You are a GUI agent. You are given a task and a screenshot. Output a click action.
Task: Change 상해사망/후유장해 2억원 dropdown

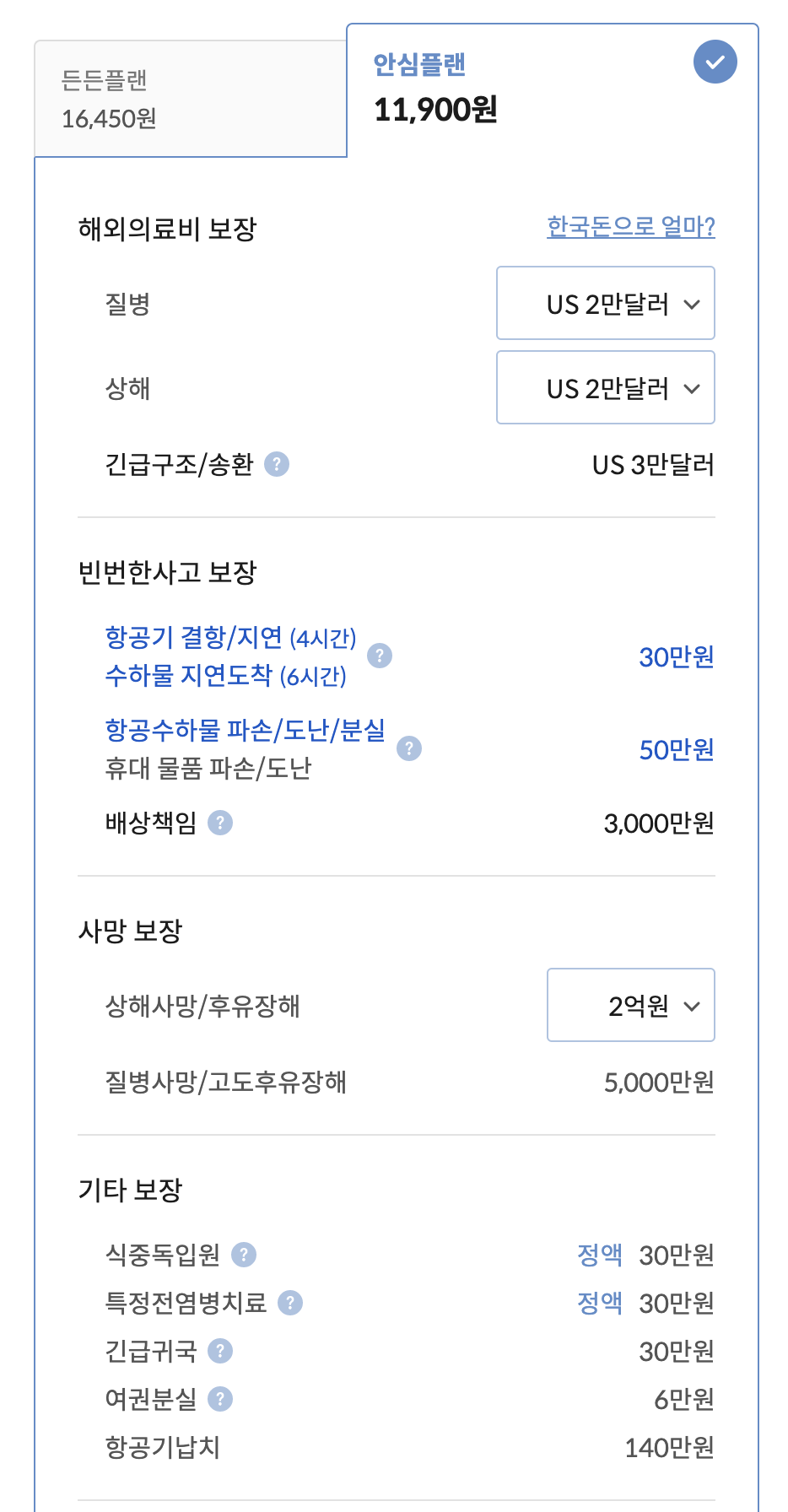point(631,1005)
